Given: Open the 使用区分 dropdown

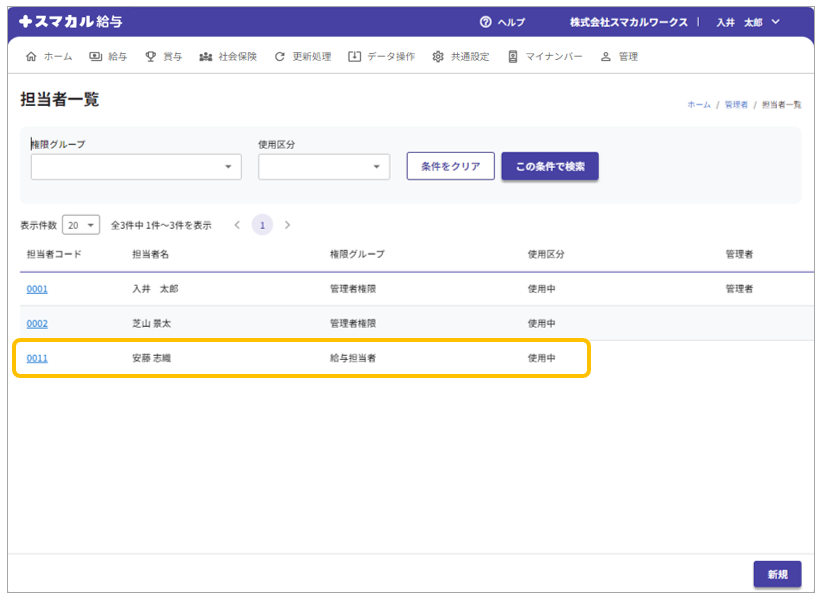Looking at the screenshot, I should click(324, 167).
